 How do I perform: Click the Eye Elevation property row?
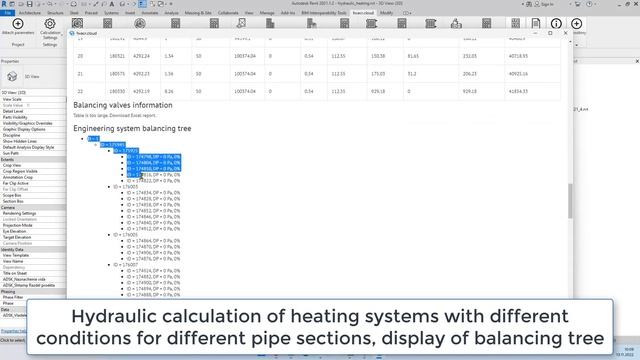click(33, 231)
